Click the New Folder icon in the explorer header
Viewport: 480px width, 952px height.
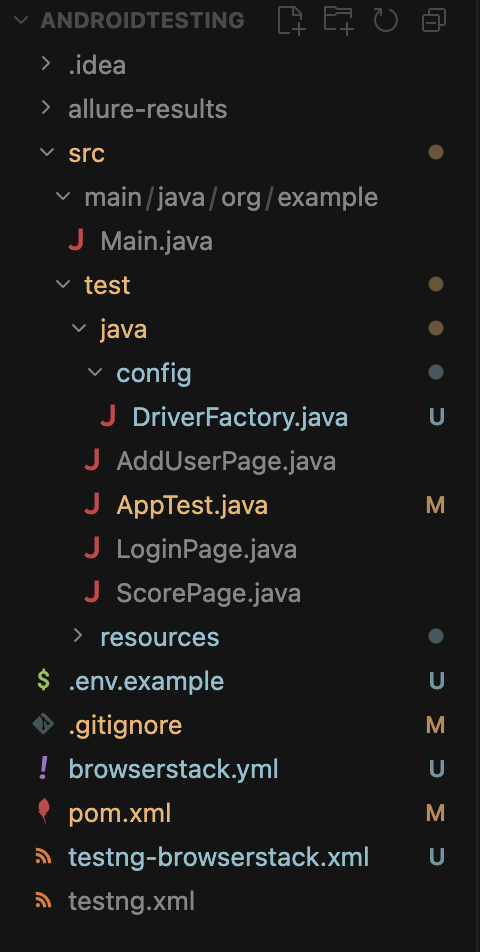339,20
